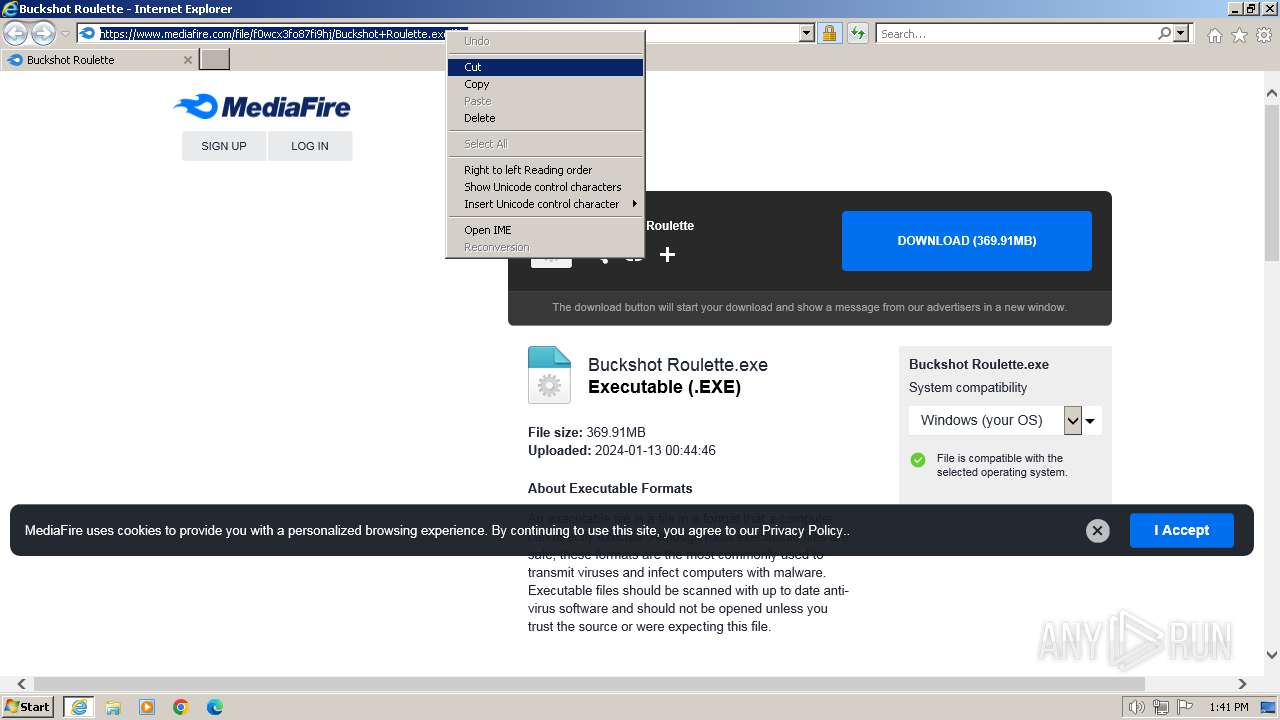Click the About Executable Formats heading

coord(610,488)
